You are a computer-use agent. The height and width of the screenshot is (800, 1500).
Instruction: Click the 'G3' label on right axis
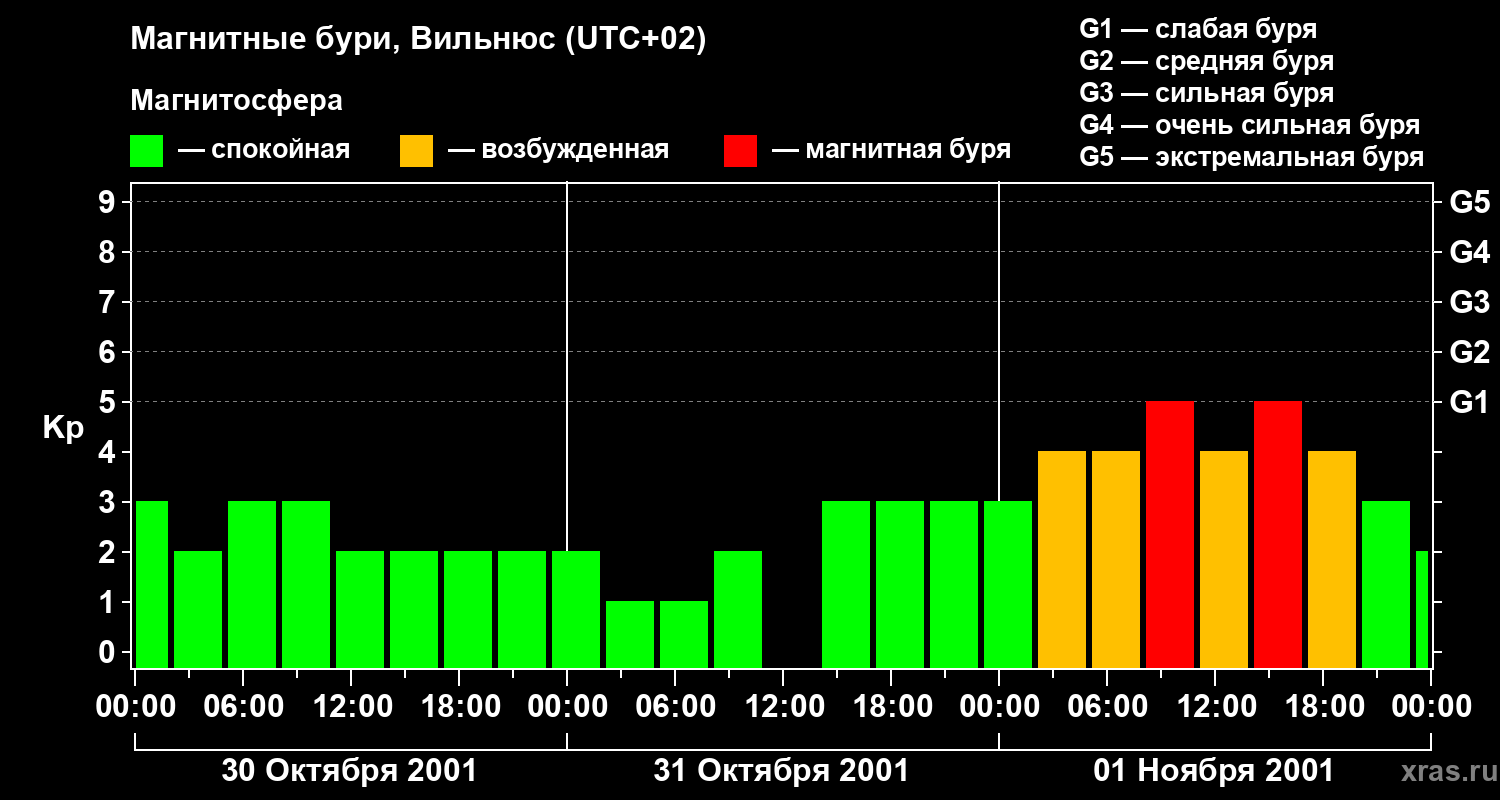point(1469,303)
